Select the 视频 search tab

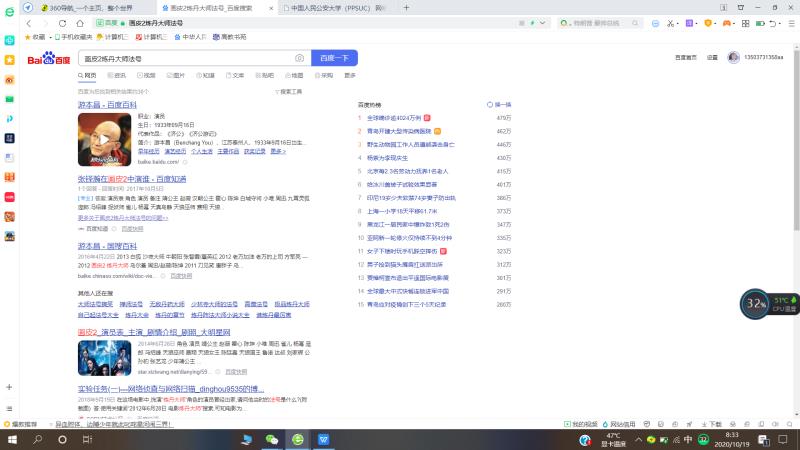[146, 76]
